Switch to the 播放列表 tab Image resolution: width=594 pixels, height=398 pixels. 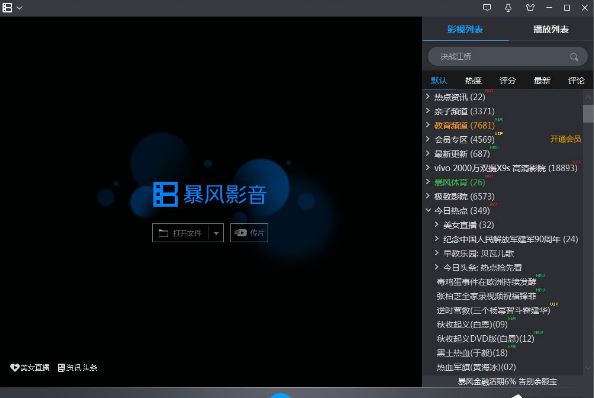(551, 29)
